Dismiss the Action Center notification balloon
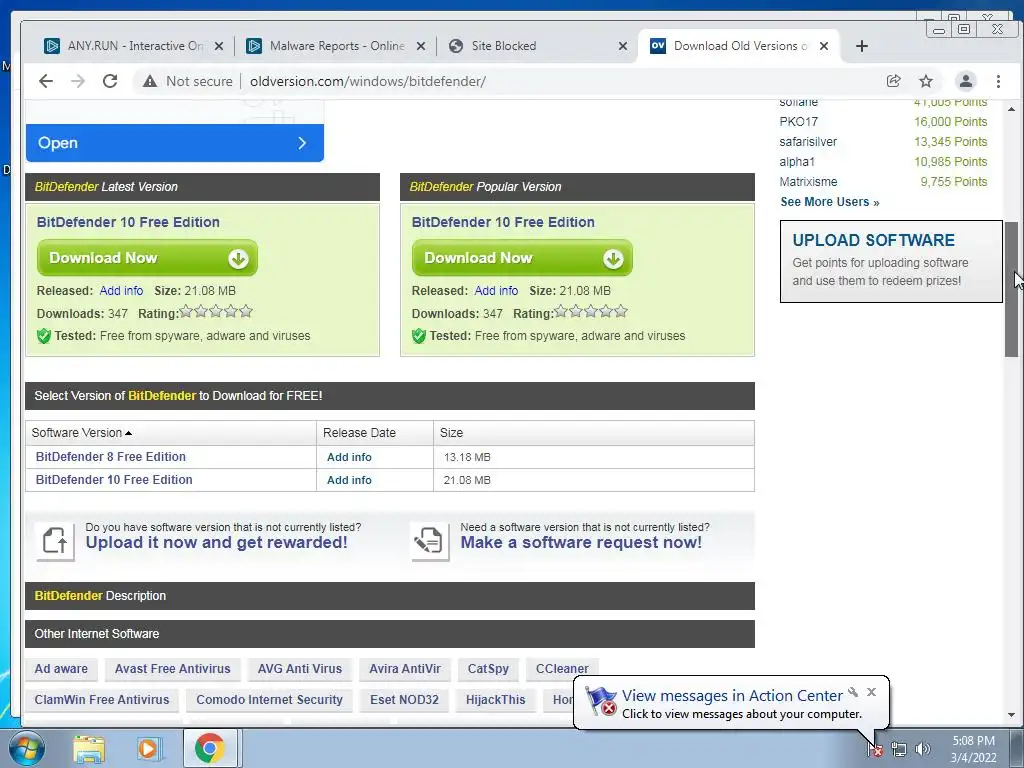Screen dimensions: 1024x768 coord(871,692)
